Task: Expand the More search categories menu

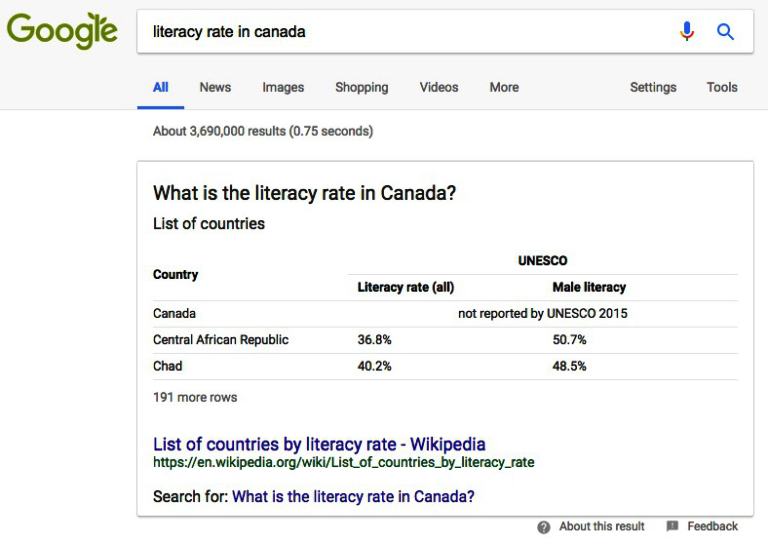Action: point(504,87)
